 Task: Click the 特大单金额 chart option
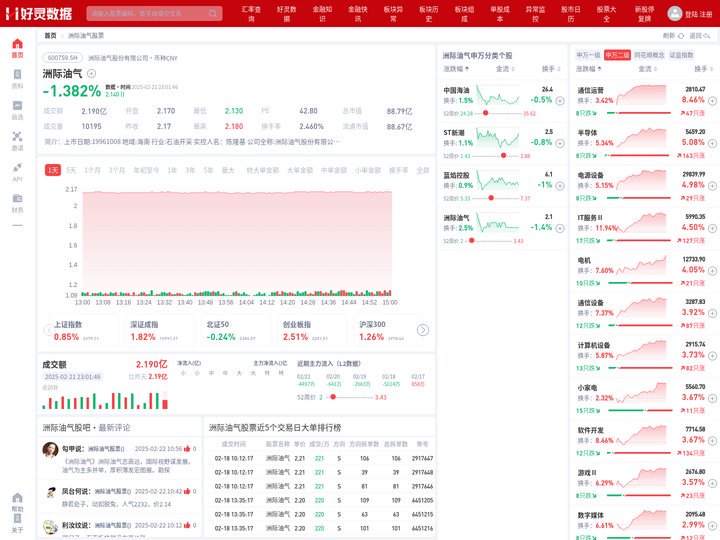coord(263,170)
